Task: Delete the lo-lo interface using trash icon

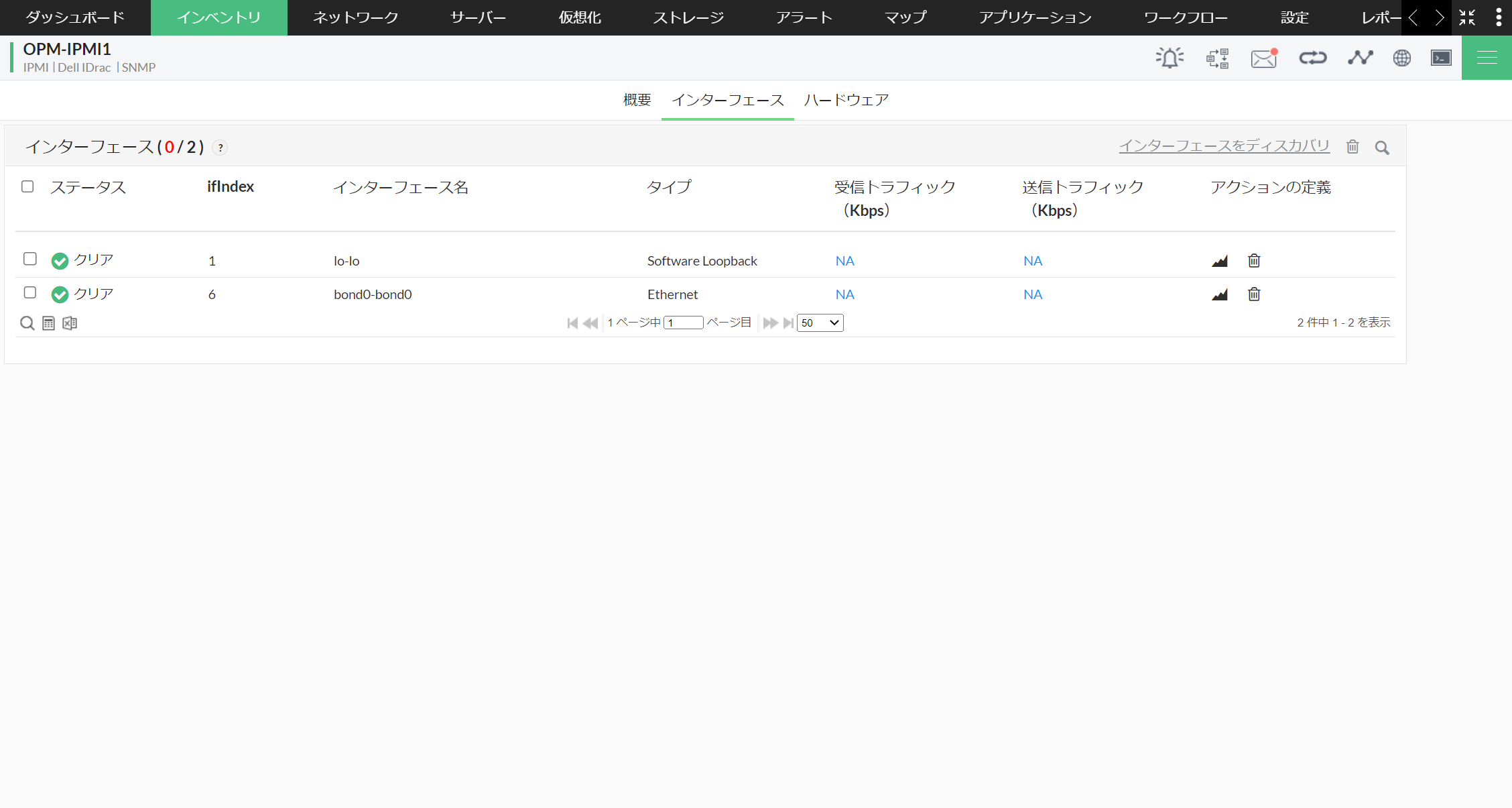Action: (1254, 260)
